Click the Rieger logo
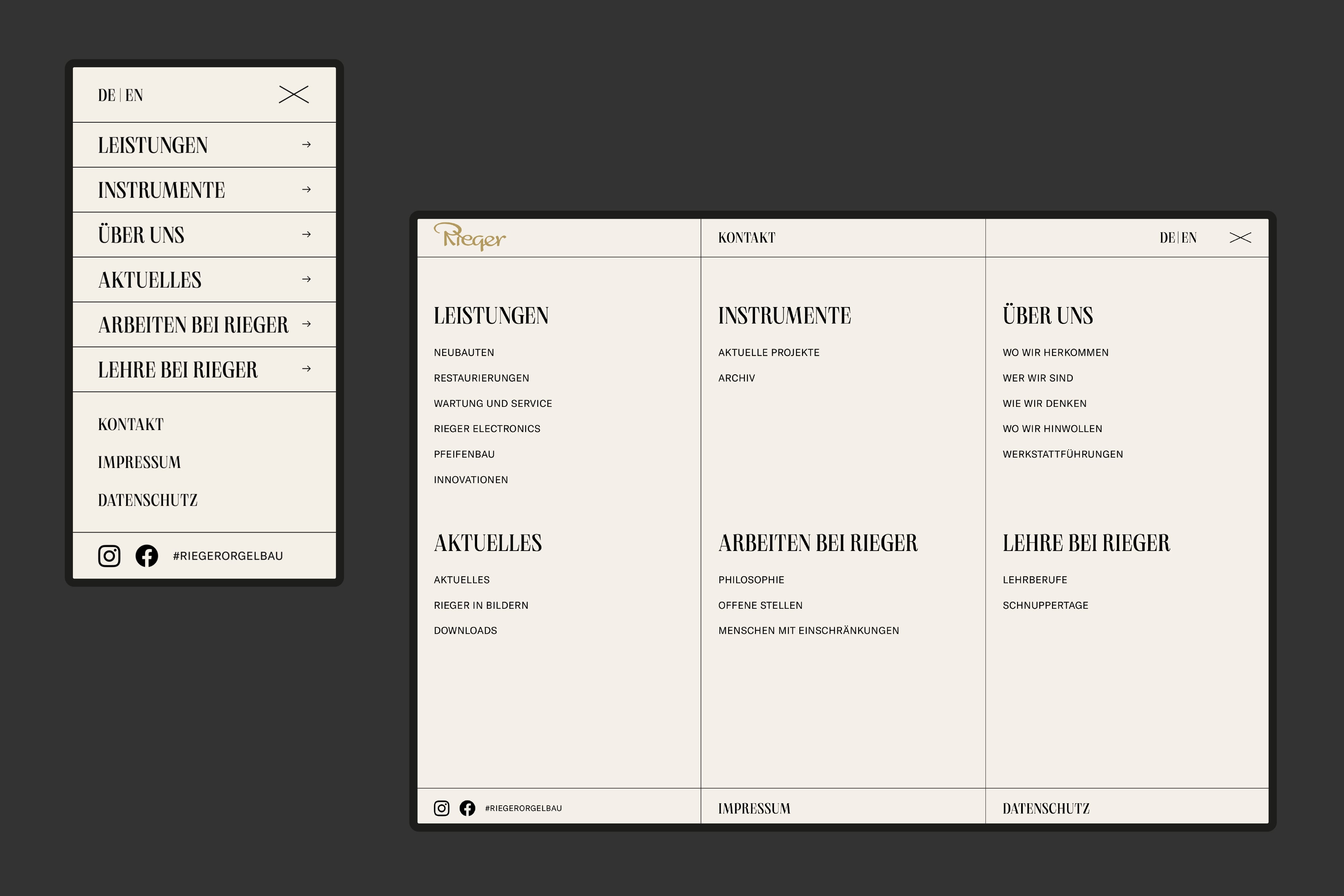This screenshot has height=896, width=1344. click(470, 237)
